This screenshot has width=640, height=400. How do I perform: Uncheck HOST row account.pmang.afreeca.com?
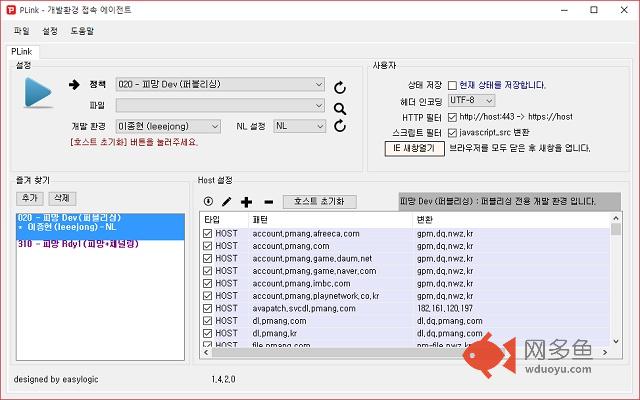(x=207, y=233)
